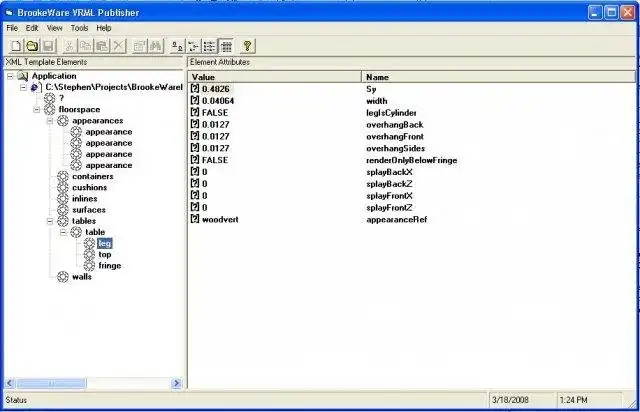This screenshot has height=412, width=640.
Task: Select the first appearance child node
Action: coord(109,132)
